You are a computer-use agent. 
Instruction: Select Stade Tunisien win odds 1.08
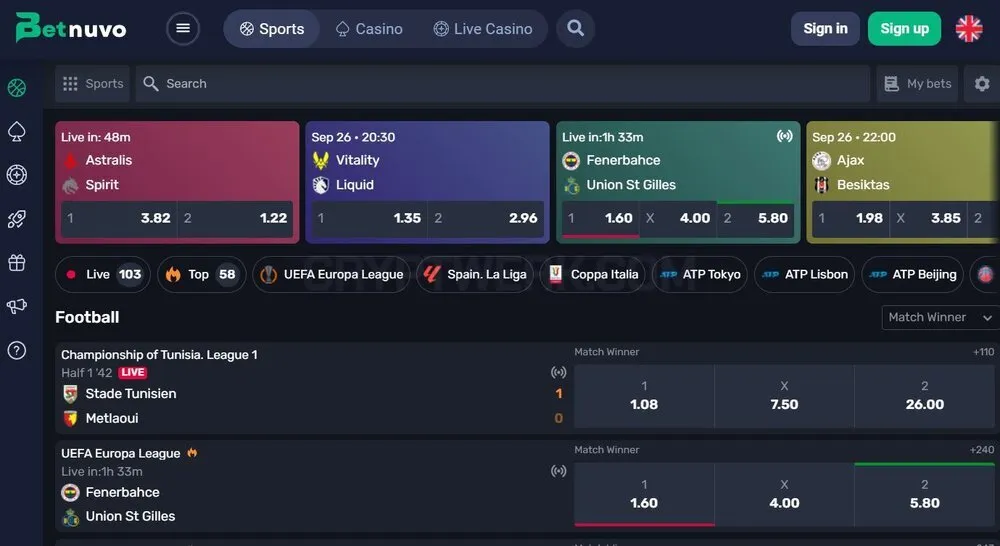pos(644,395)
